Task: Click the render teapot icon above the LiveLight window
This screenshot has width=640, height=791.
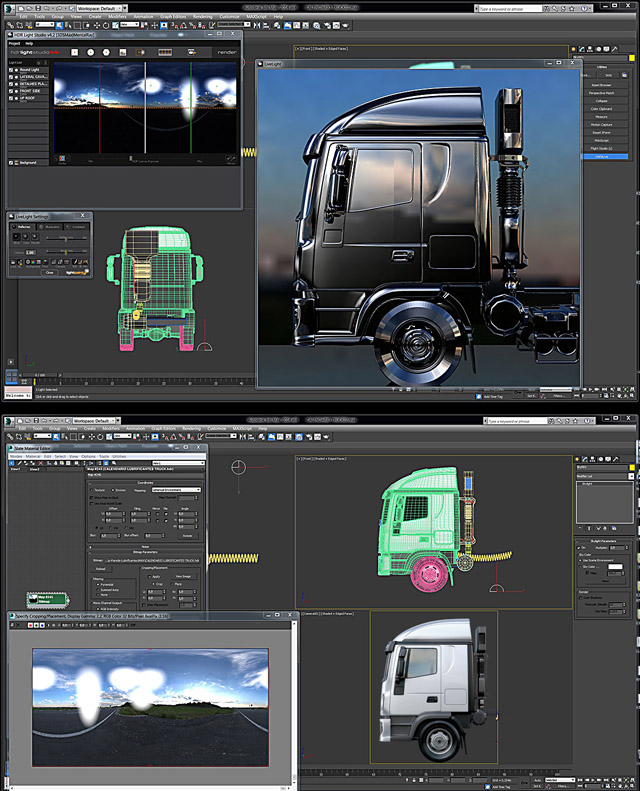Action: [345, 25]
